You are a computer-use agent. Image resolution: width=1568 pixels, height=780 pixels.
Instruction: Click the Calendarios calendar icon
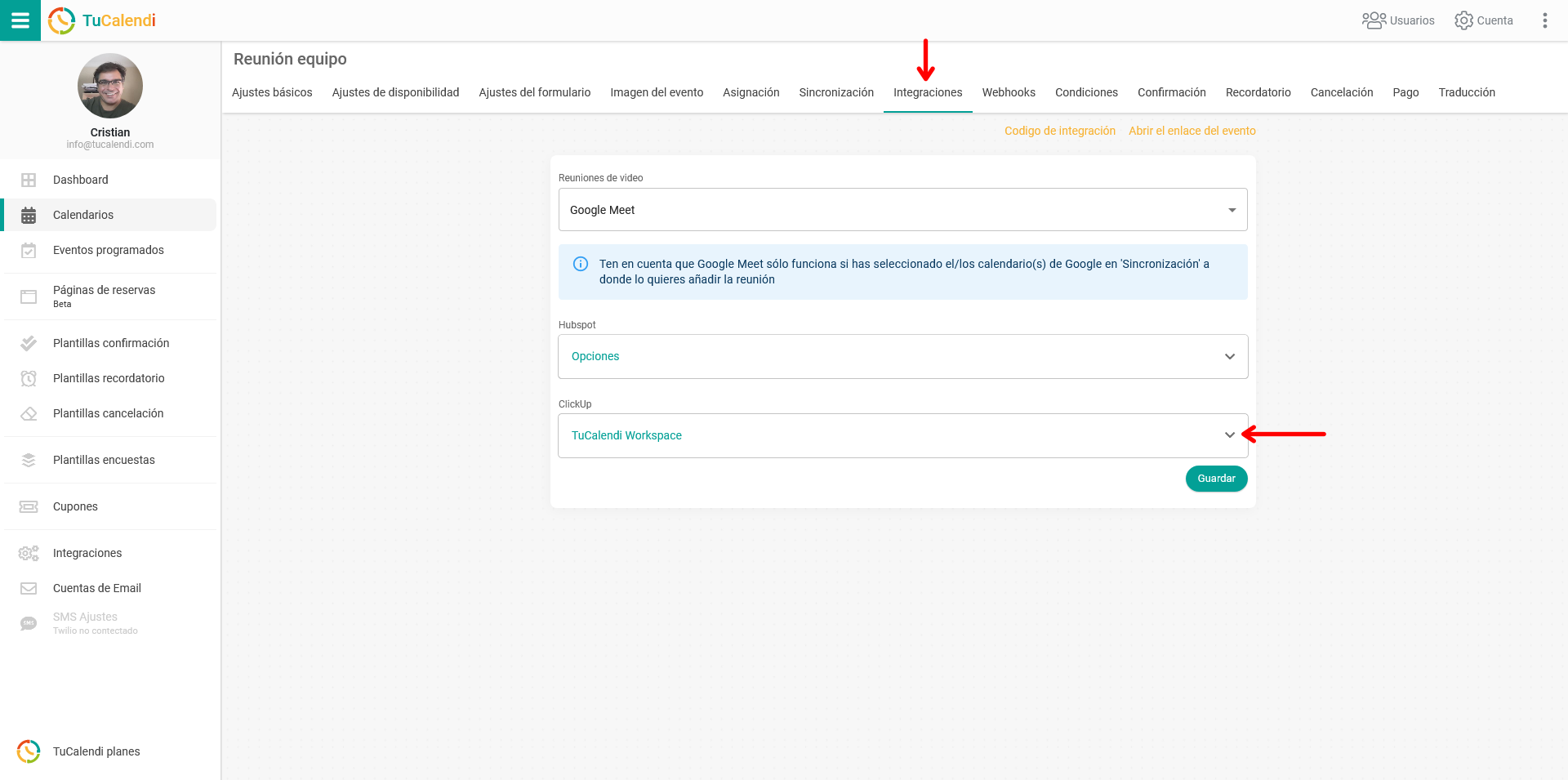pos(29,215)
